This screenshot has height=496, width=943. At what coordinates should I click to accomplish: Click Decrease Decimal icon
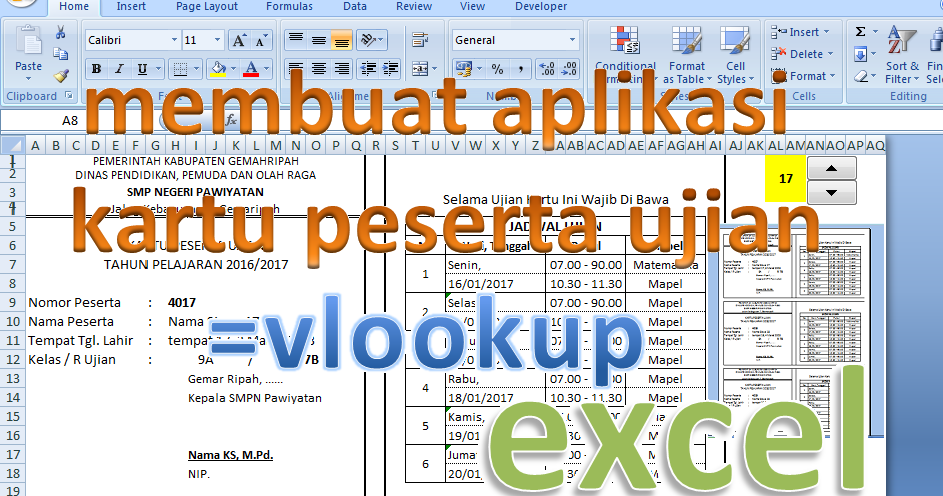pos(569,69)
